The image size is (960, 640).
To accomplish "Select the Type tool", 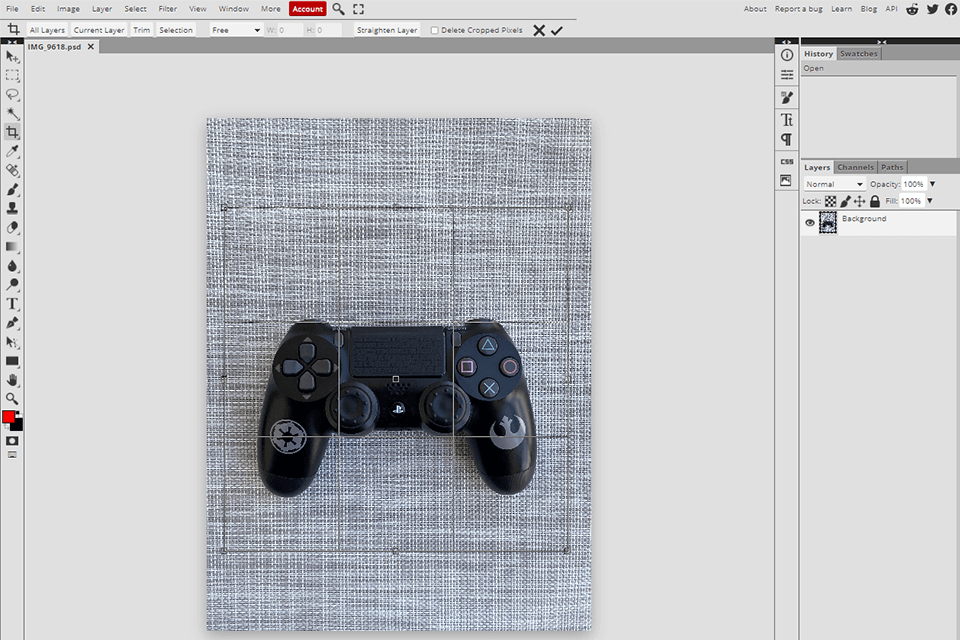I will [x=12, y=304].
